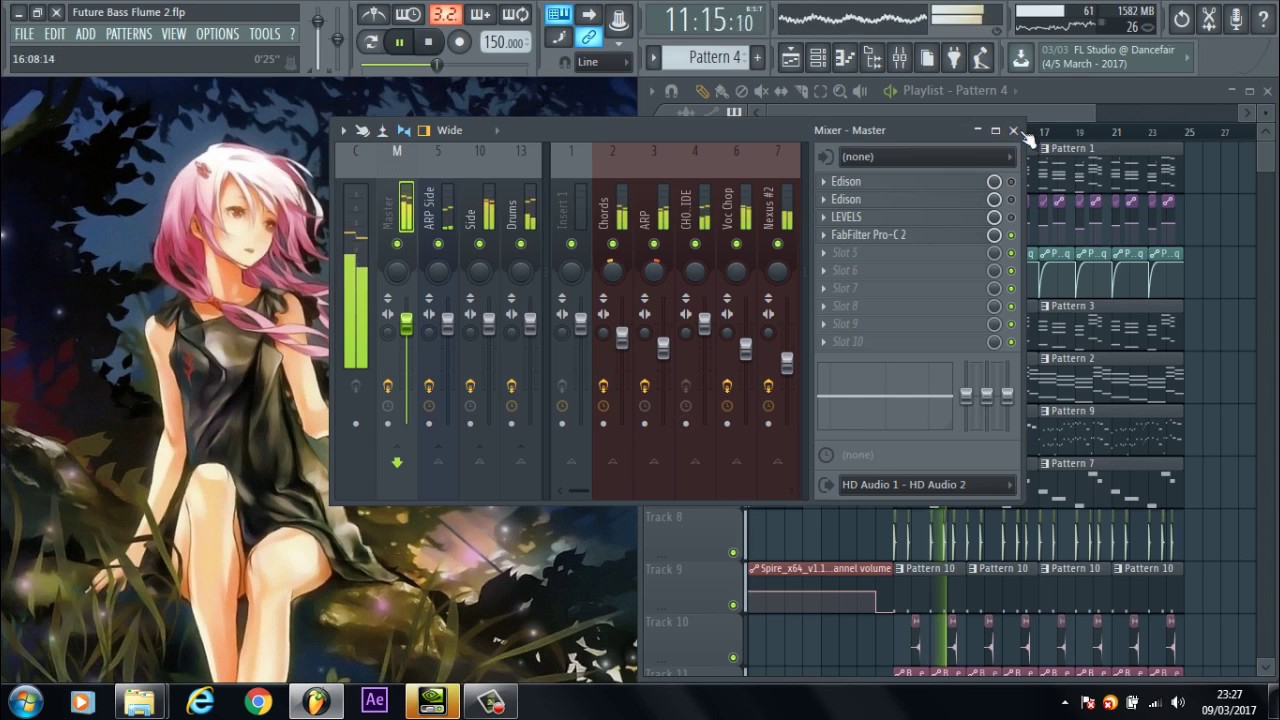Select the mute tool in Playlist toolbar
Image resolution: width=1280 pixels, height=720 pixels.
762,91
